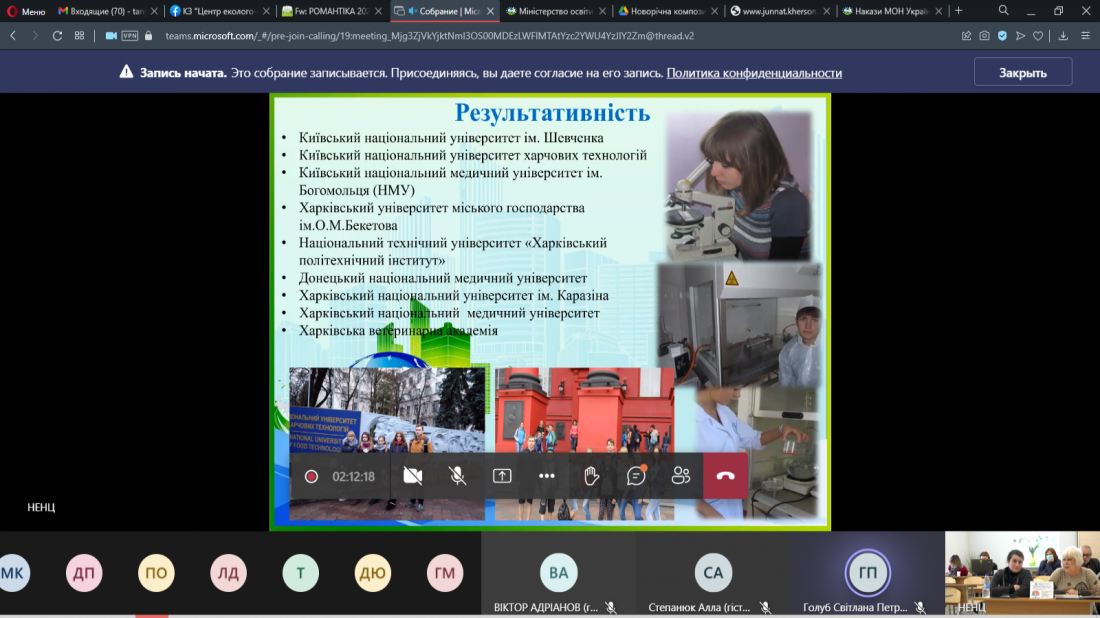Viewport: 1100px width, 618px height.
Task: Select the Т participant avatar
Action: coord(301,573)
